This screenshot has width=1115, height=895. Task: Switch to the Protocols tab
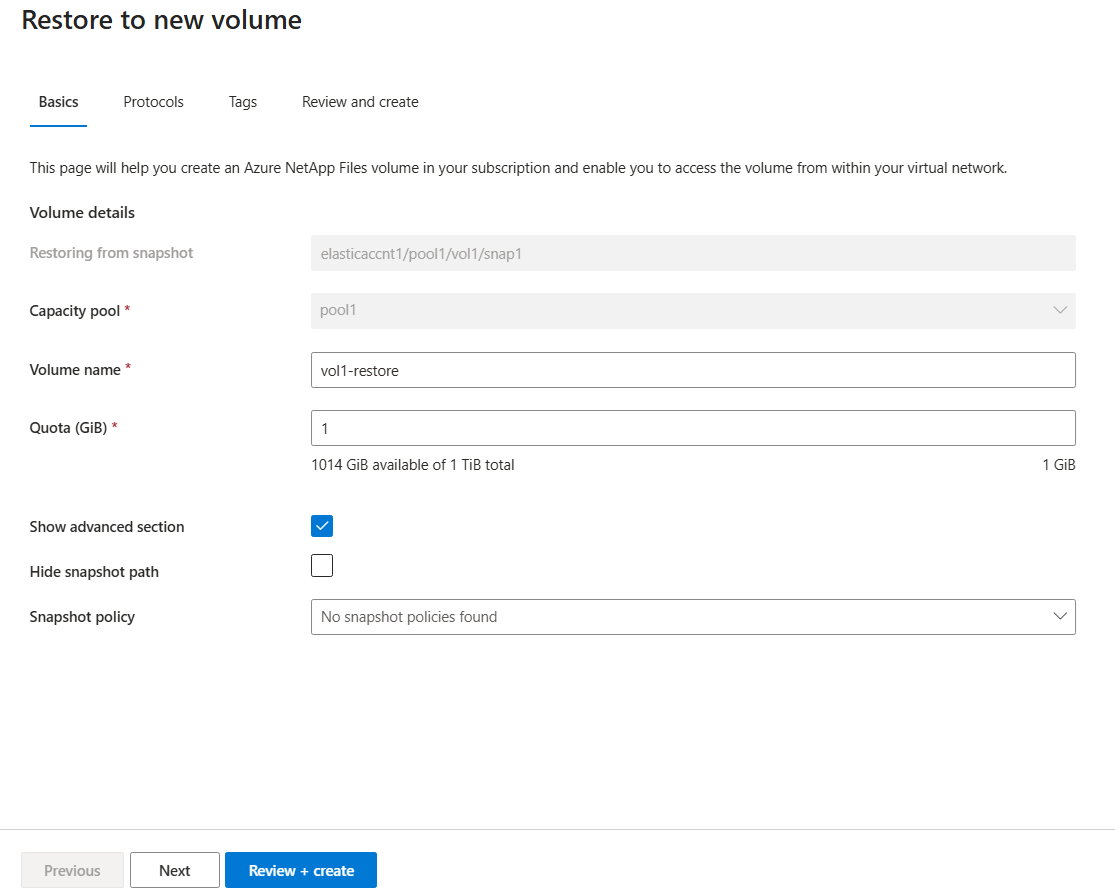153,101
